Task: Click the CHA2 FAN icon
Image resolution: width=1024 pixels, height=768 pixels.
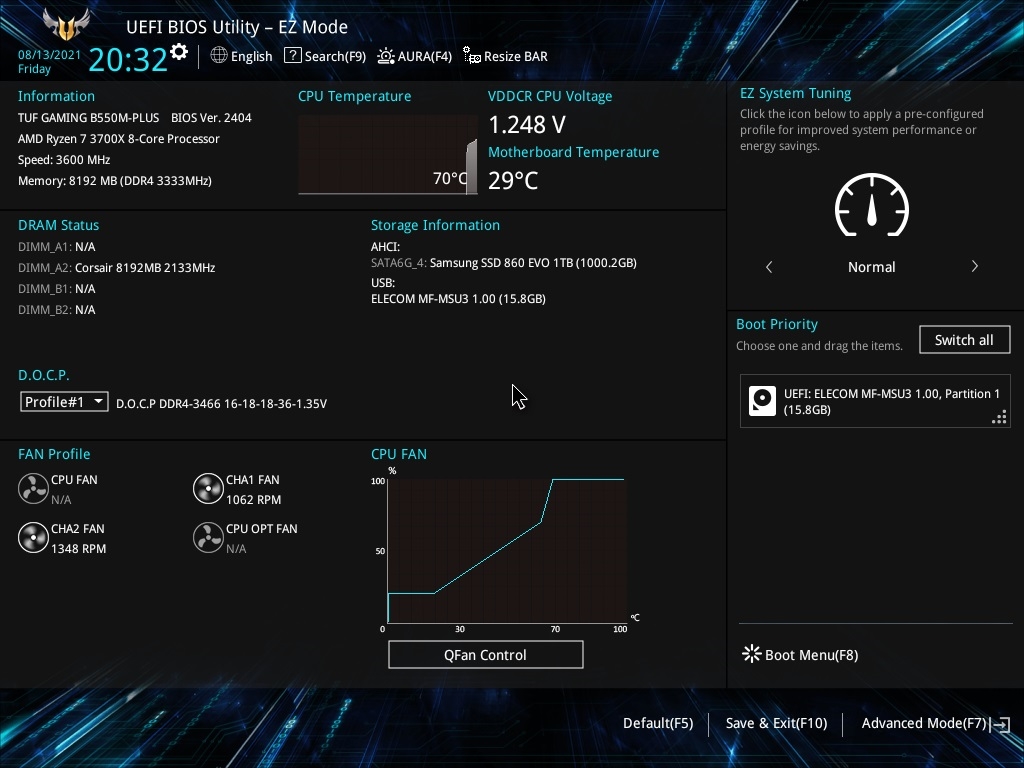Action: [x=33, y=537]
